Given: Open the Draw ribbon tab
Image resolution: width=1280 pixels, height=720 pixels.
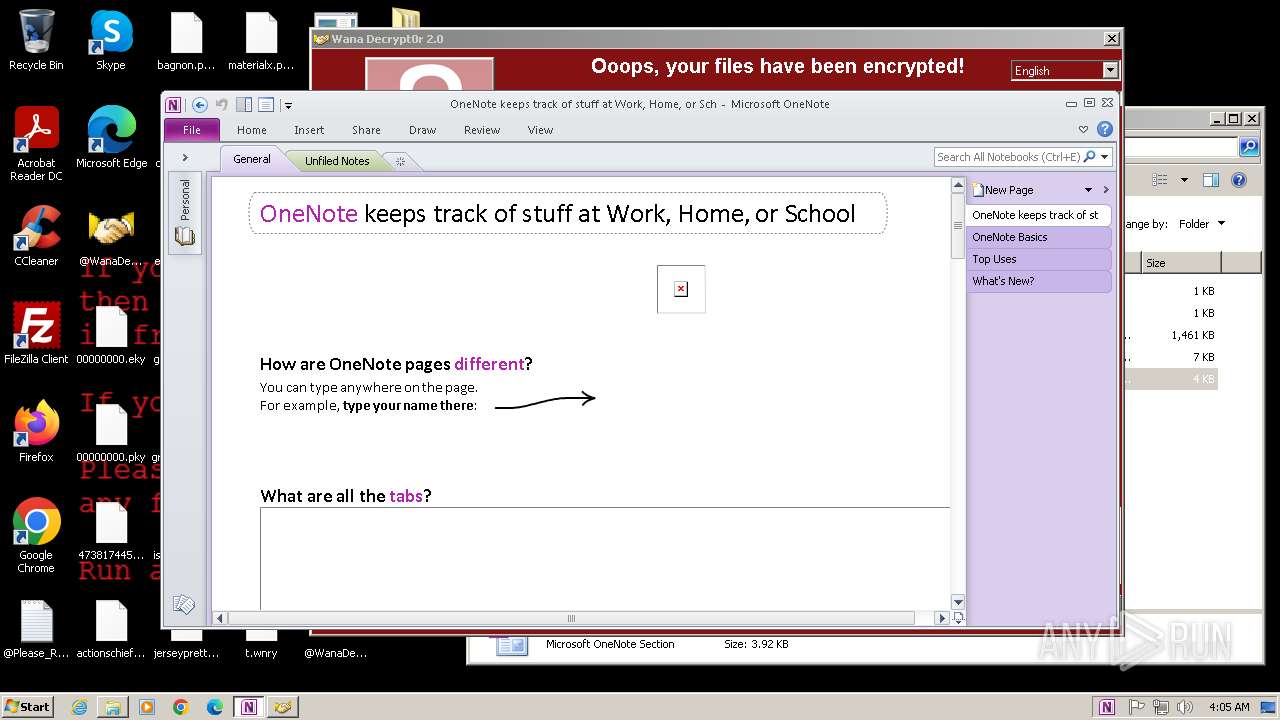Looking at the screenshot, I should [x=423, y=130].
